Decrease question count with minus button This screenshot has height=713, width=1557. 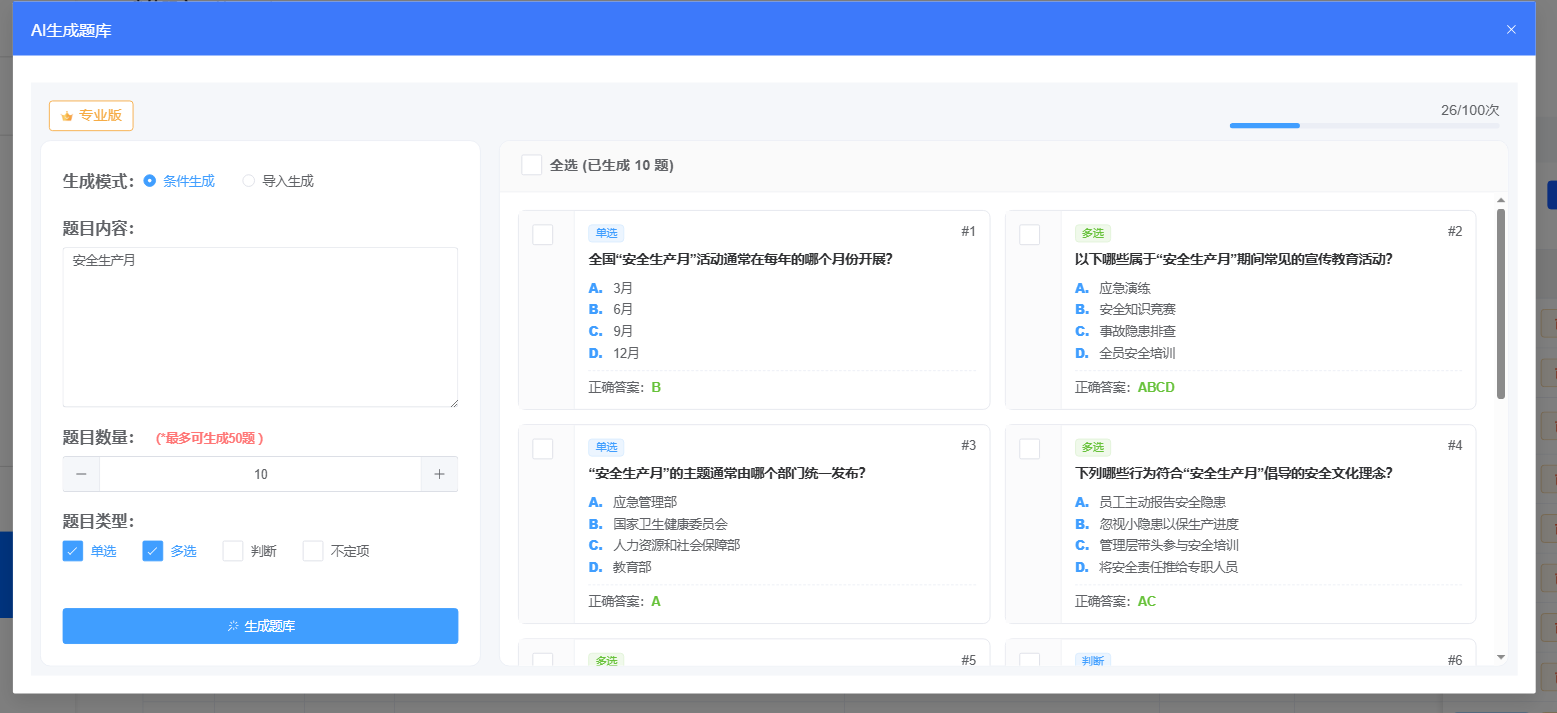click(81, 474)
